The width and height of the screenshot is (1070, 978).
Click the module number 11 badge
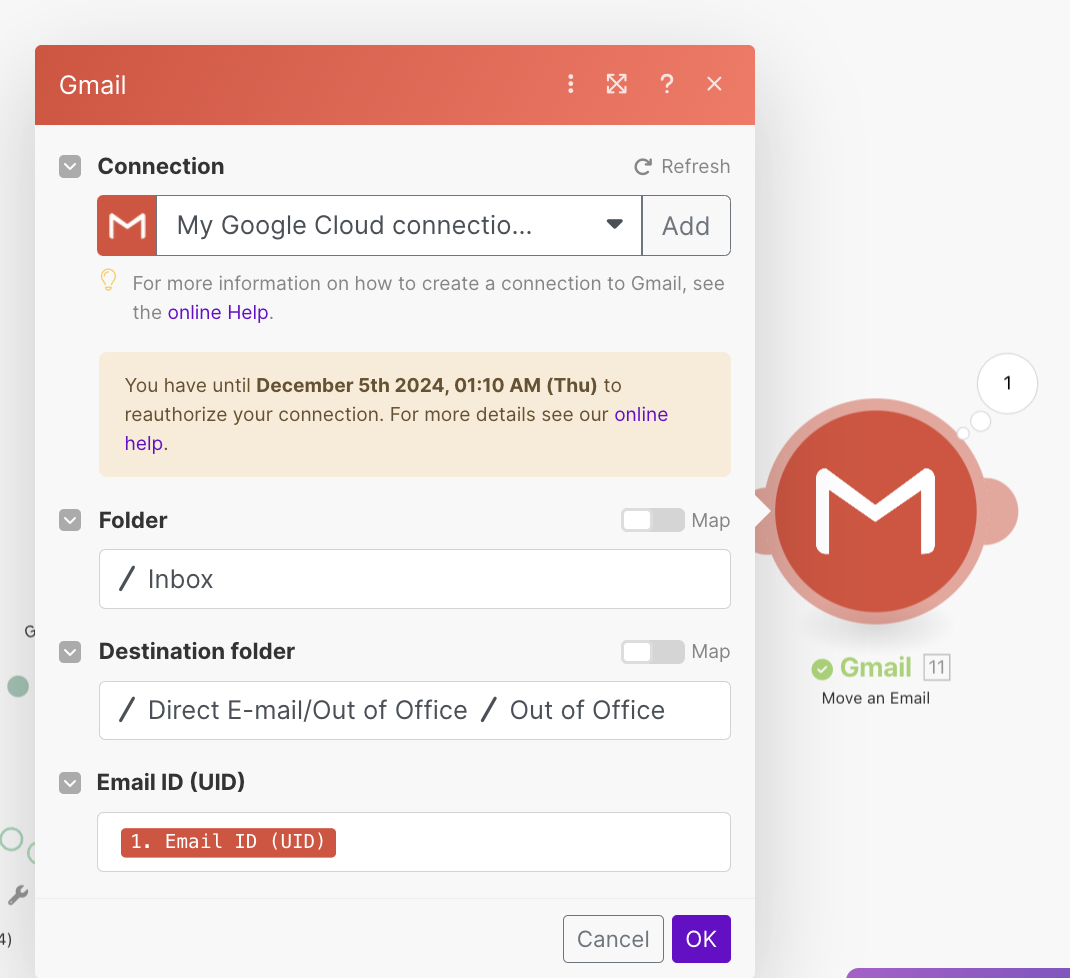pos(937,667)
